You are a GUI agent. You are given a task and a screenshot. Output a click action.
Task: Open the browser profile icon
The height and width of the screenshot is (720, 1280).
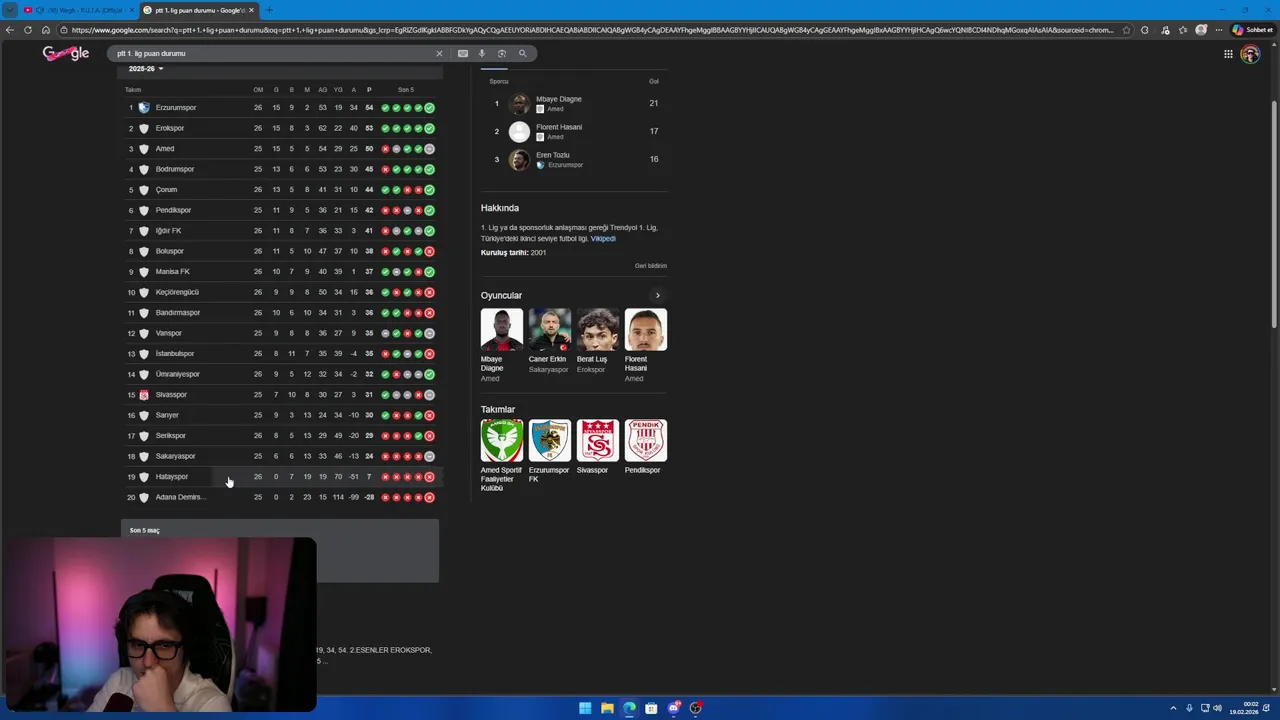click(x=1201, y=30)
